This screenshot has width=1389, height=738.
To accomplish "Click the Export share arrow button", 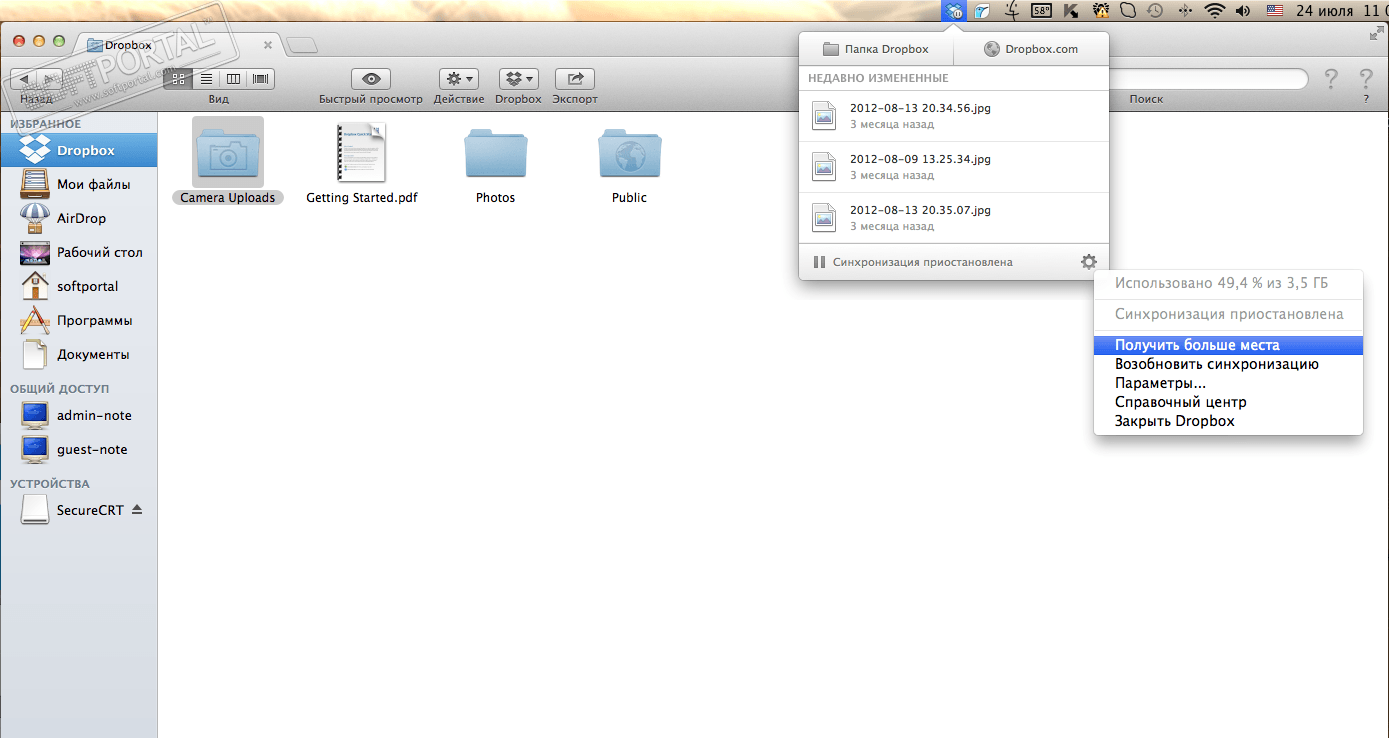I will point(575,79).
